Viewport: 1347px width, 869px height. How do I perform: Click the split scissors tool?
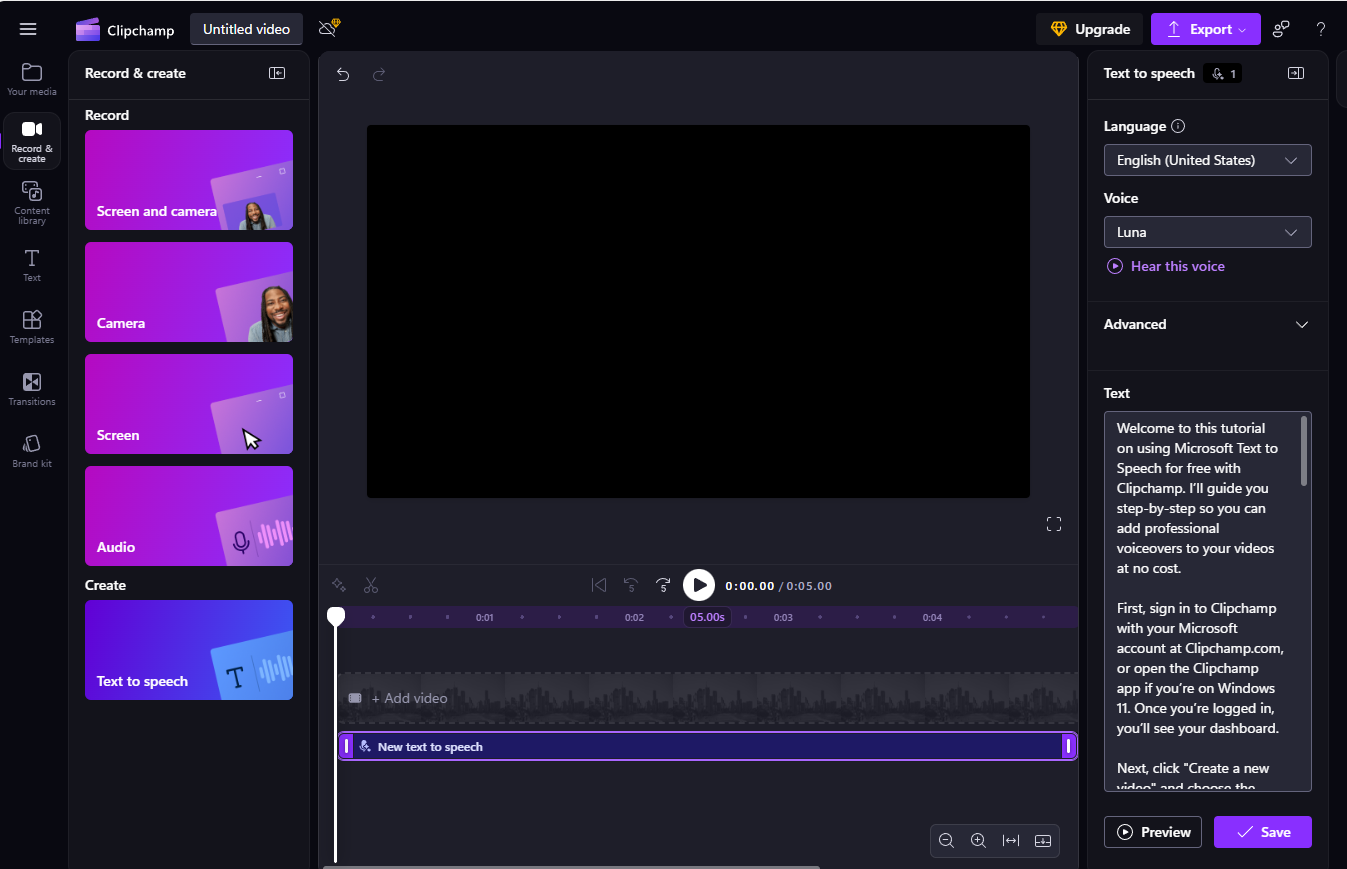tap(371, 585)
